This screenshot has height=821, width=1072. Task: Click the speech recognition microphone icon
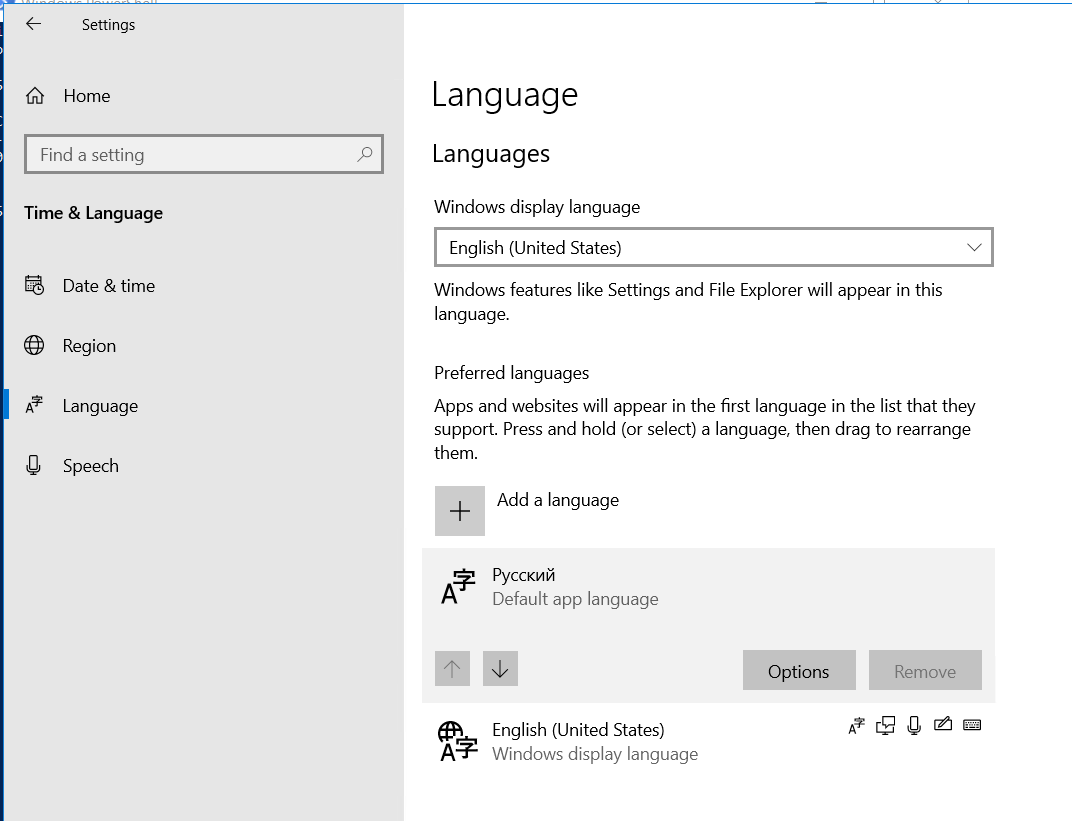pyautogui.click(x=914, y=726)
